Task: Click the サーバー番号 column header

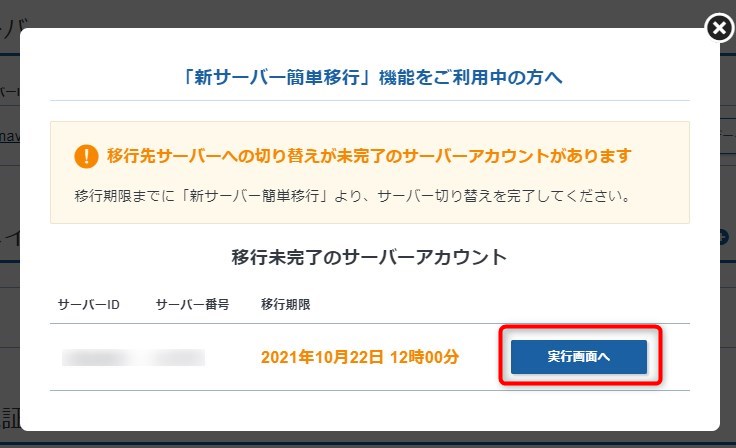Action: (192, 305)
